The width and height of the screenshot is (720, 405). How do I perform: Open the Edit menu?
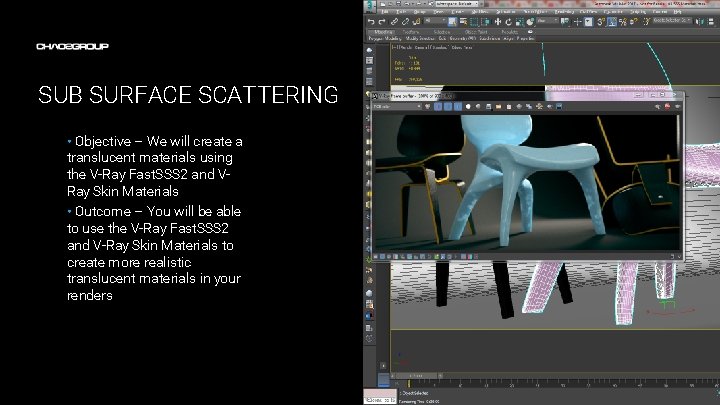385,12
